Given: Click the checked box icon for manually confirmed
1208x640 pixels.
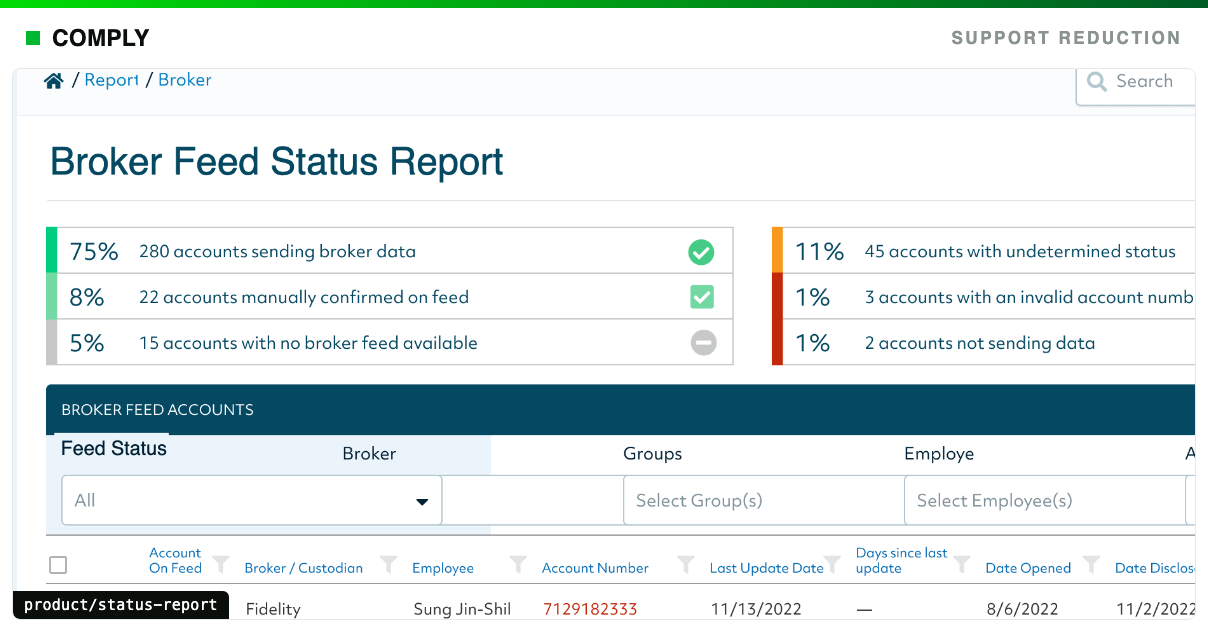Looking at the screenshot, I should [702, 297].
